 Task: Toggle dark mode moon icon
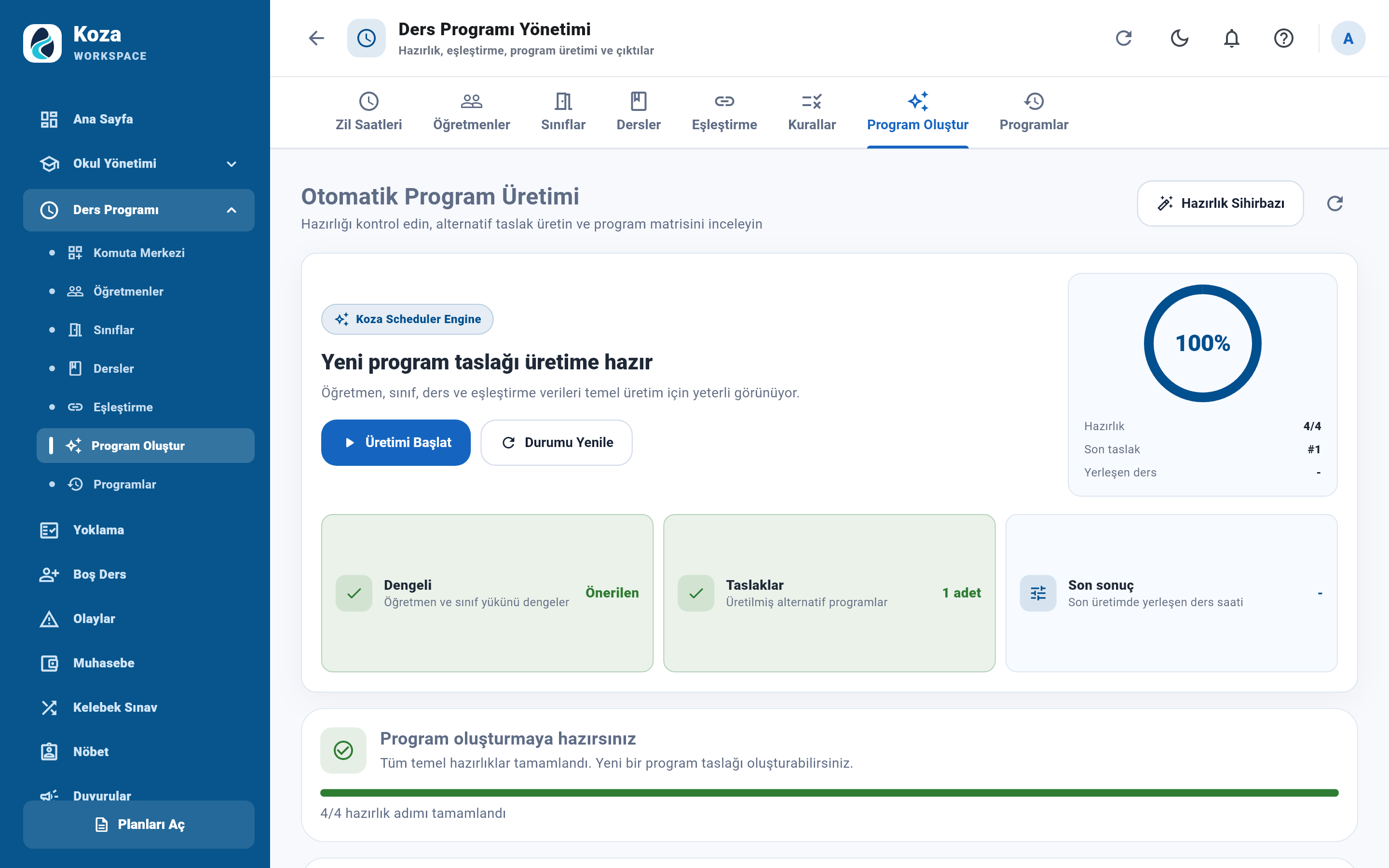[x=1180, y=39]
